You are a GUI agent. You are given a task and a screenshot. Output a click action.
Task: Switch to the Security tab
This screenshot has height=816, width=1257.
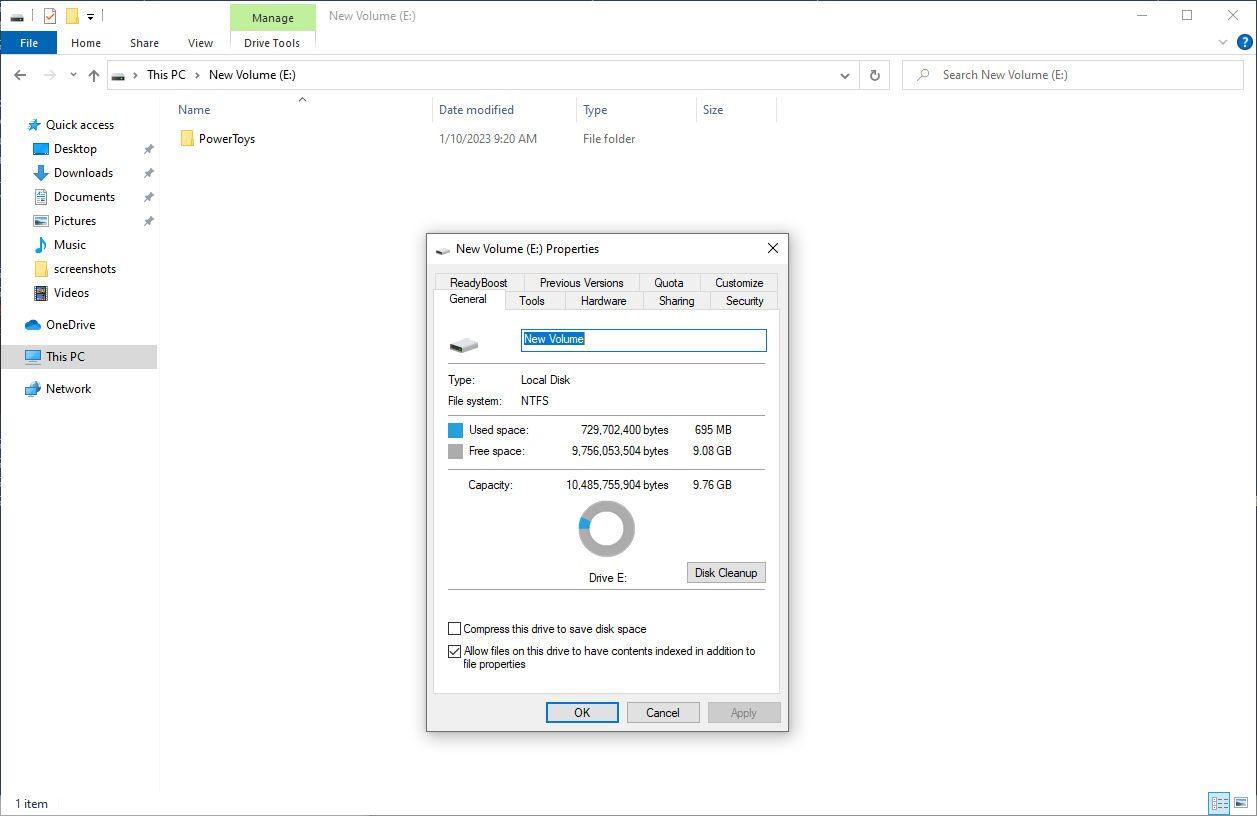point(744,301)
